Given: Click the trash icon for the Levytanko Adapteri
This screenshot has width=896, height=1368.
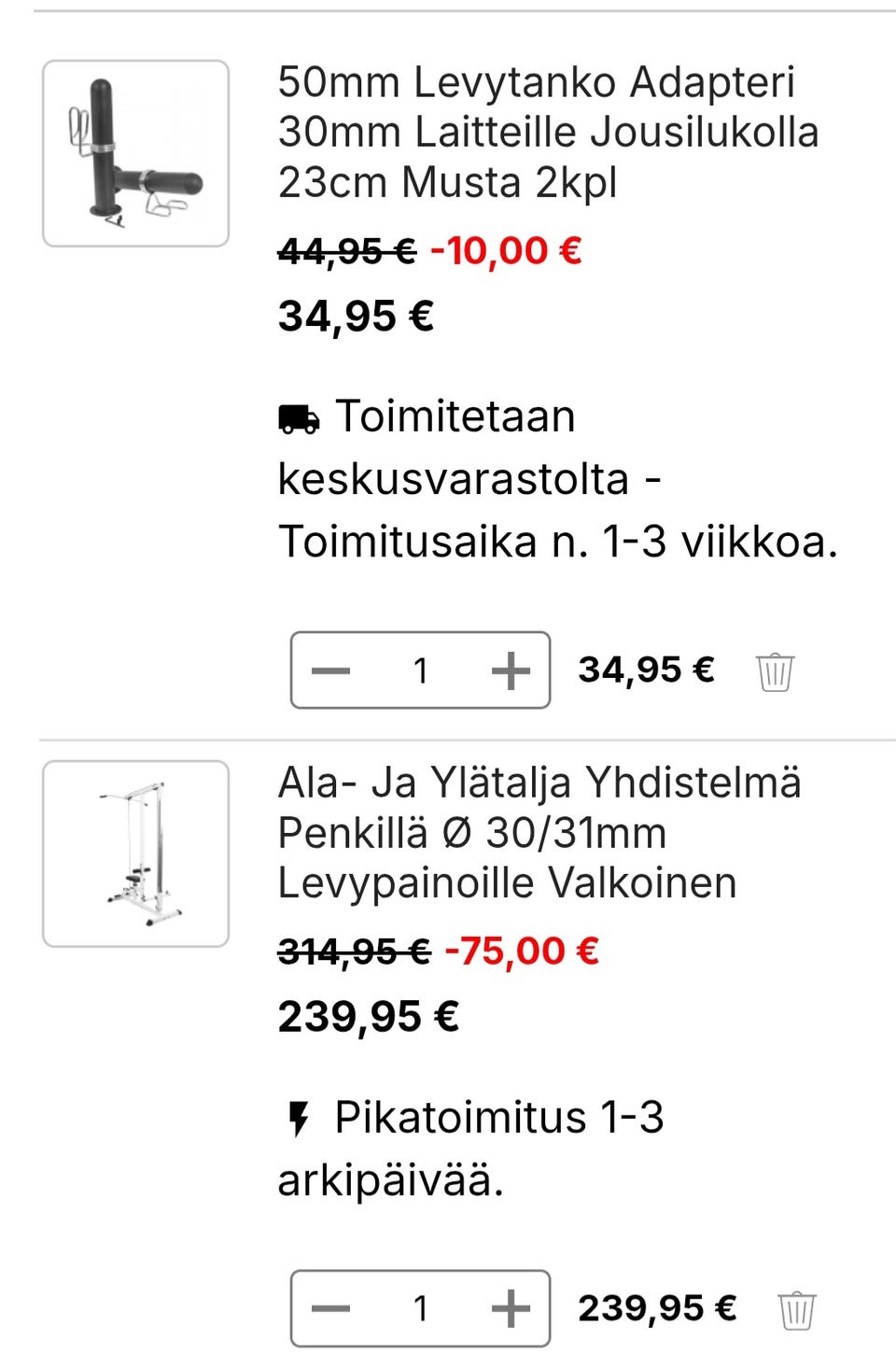Looking at the screenshot, I should click(x=776, y=669).
